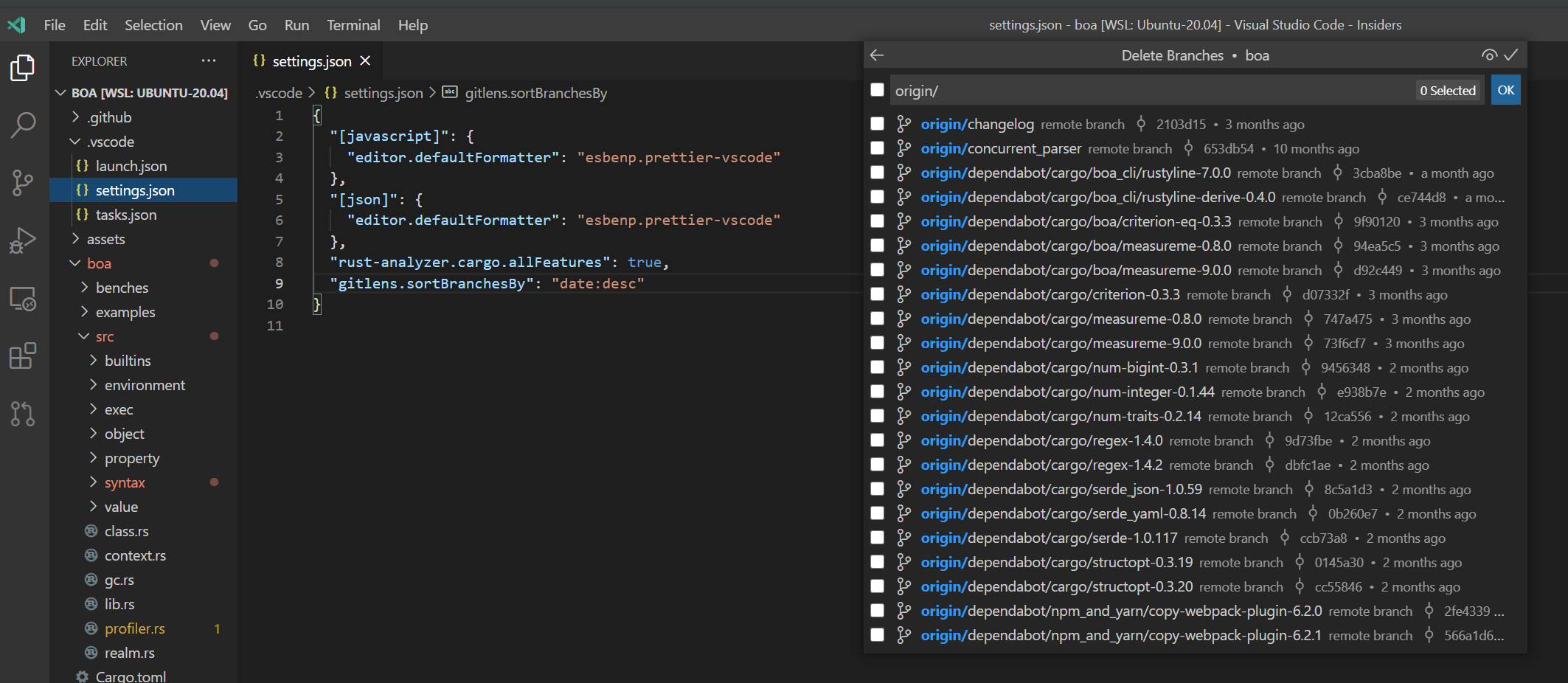Open the Terminal menu
The width and height of the screenshot is (1568, 683).
[353, 24]
